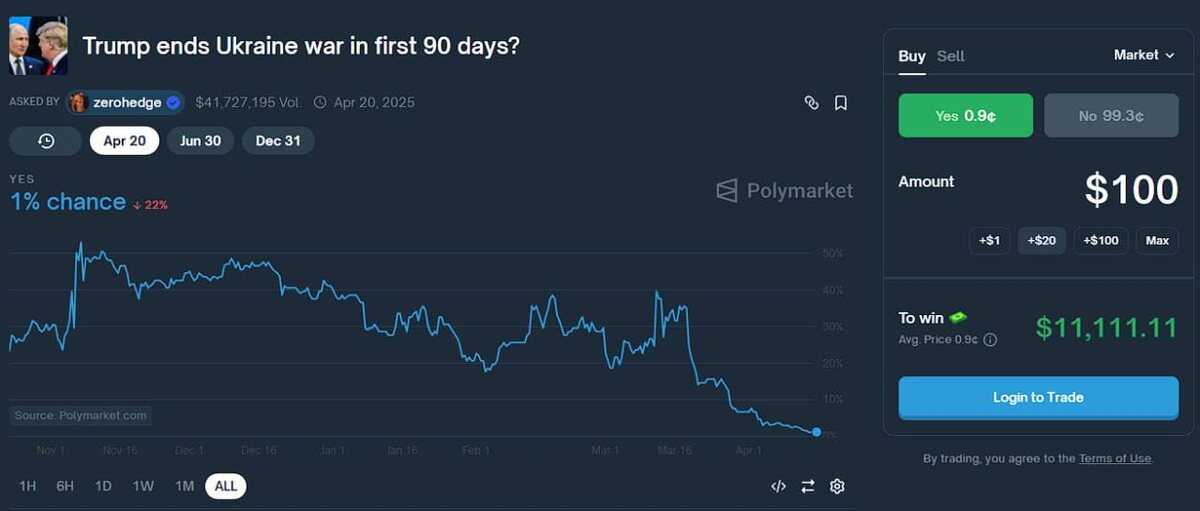The width and height of the screenshot is (1200, 511).
Task: Open chart settings gear
Action: coord(838,486)
